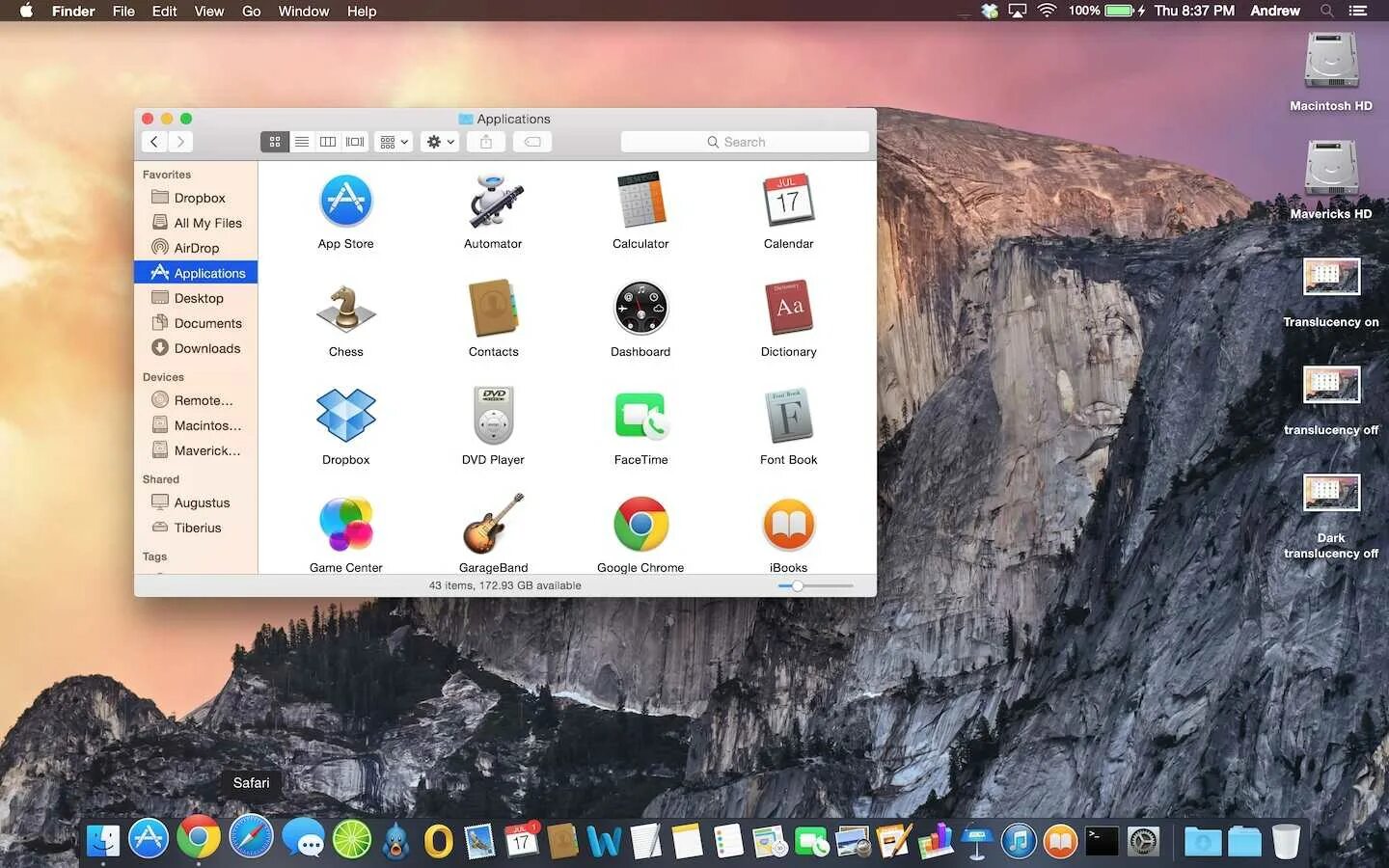Viewport: 1389px width, 868px height.
Task: Select the Dictionary application icon
Action: [x=788, y=308]
